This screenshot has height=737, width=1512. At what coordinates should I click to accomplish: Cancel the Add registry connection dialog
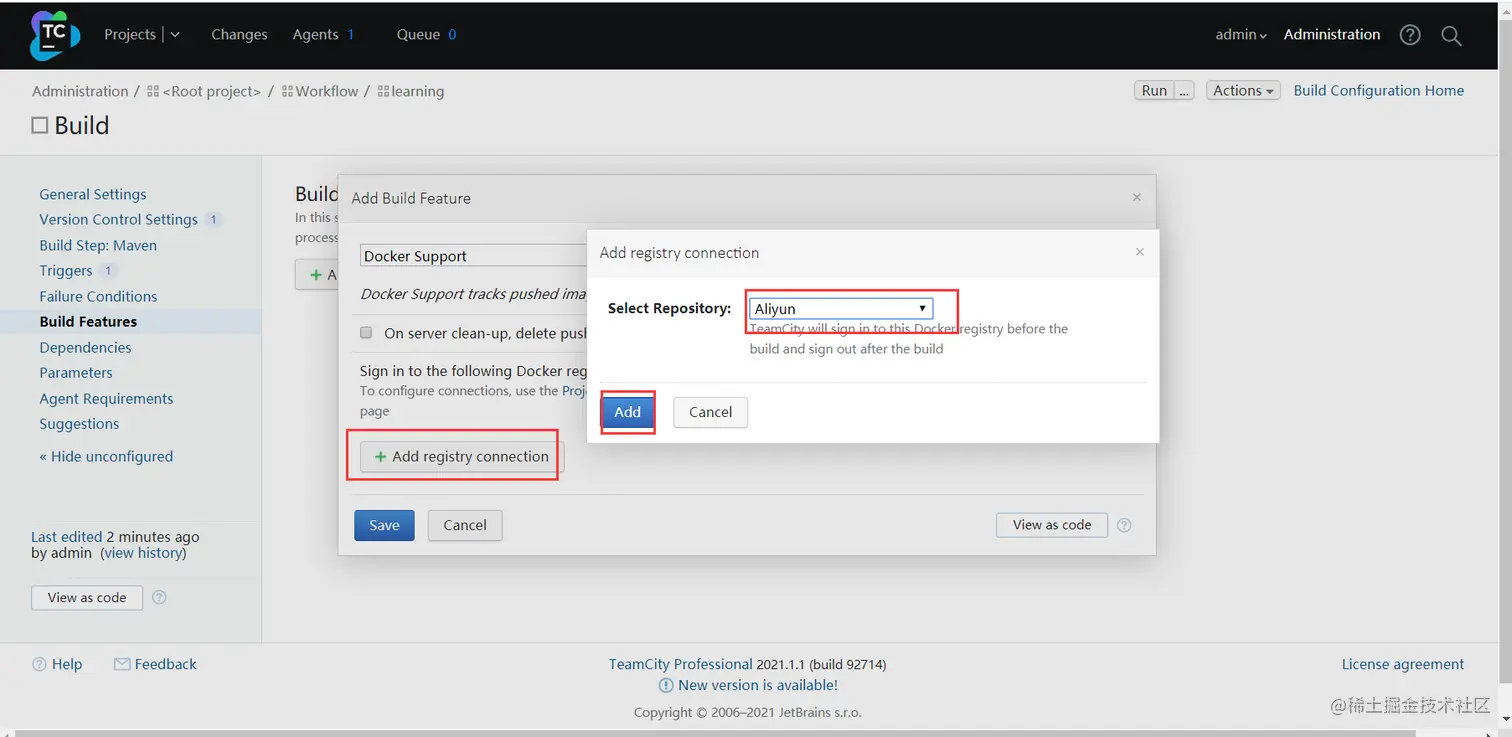[711, 412]
